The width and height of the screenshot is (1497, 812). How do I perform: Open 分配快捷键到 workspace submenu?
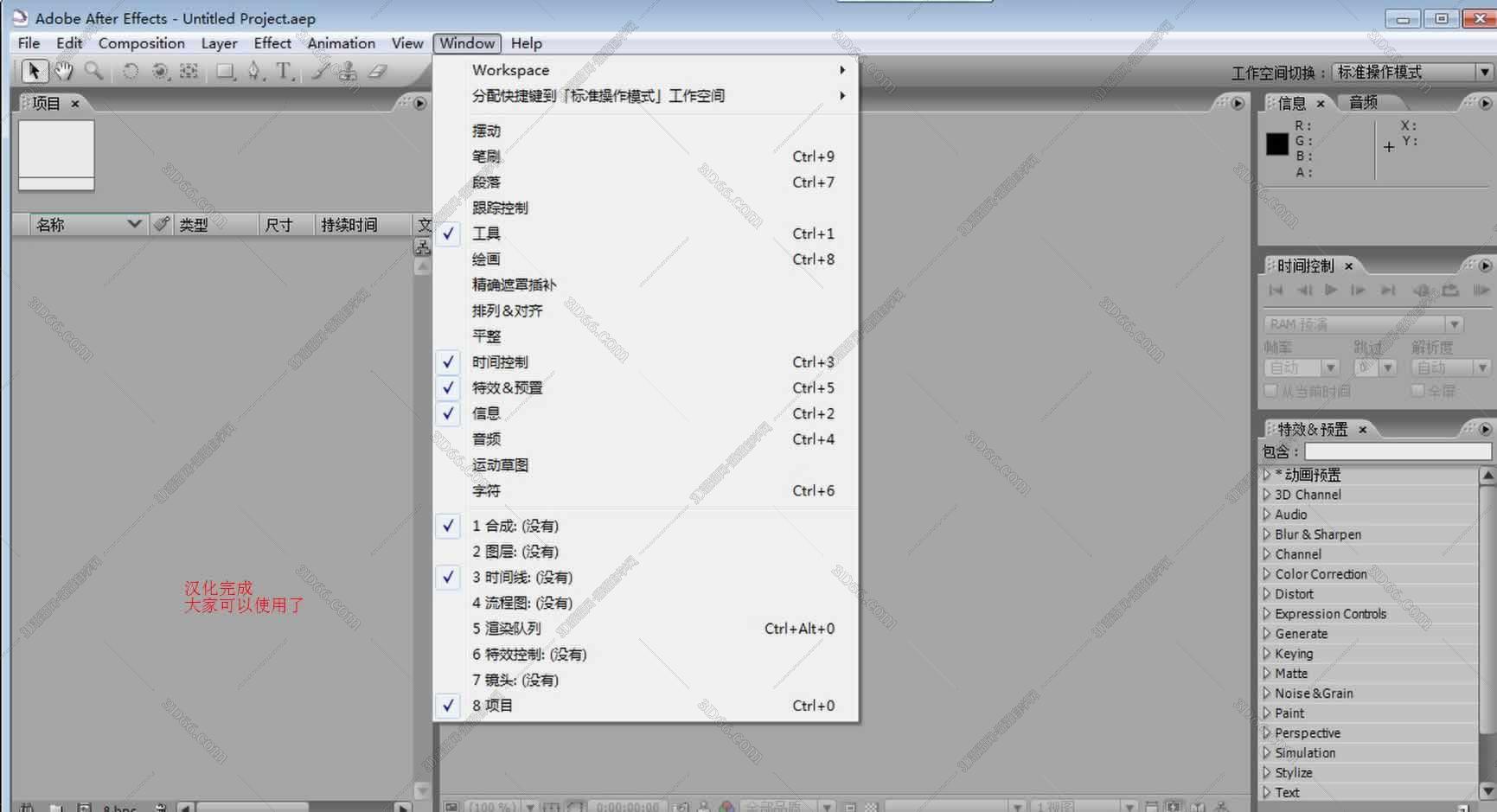[646, 96]
